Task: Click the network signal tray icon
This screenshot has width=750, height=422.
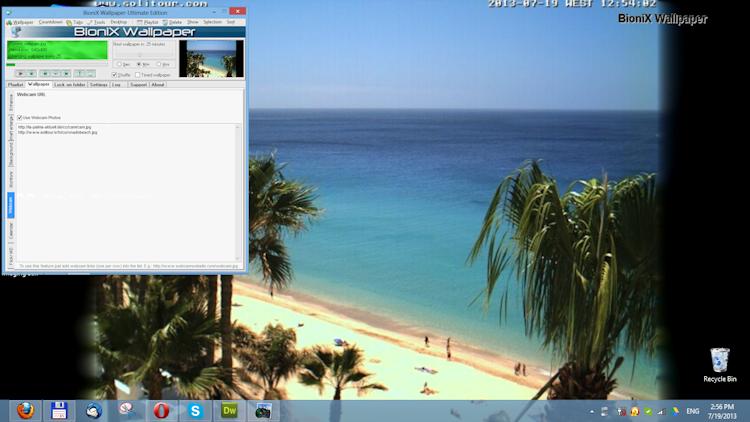Action: coord(662,411)
